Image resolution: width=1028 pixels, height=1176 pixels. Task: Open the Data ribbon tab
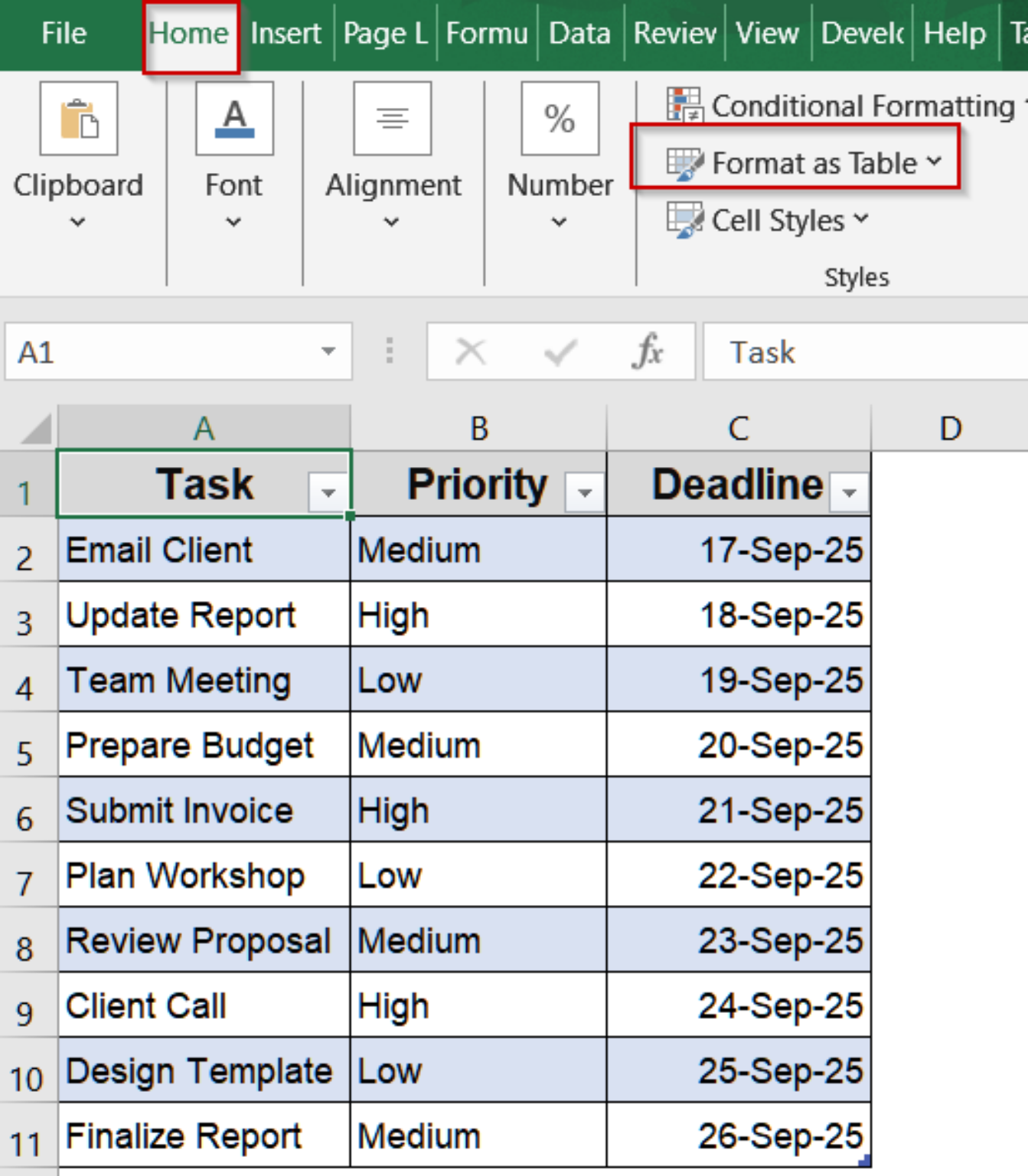click(x=579, y=34)
